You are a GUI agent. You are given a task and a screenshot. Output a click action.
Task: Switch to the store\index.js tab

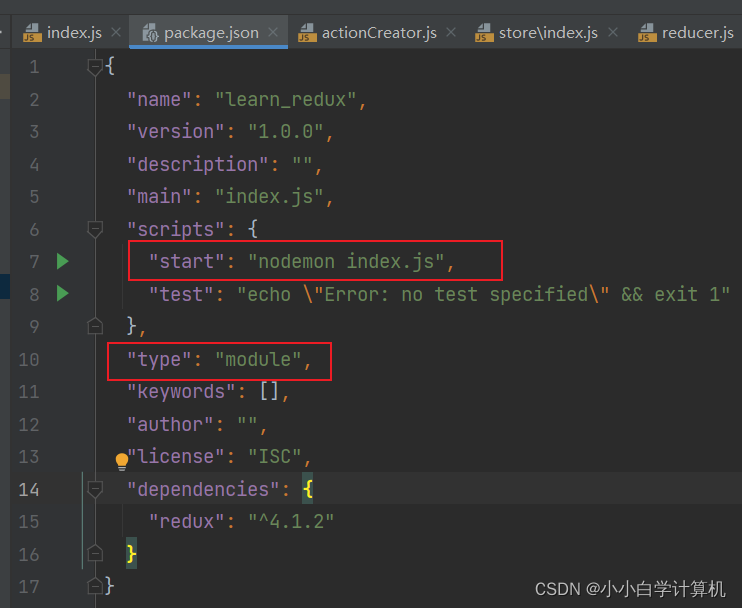(546, 33)
